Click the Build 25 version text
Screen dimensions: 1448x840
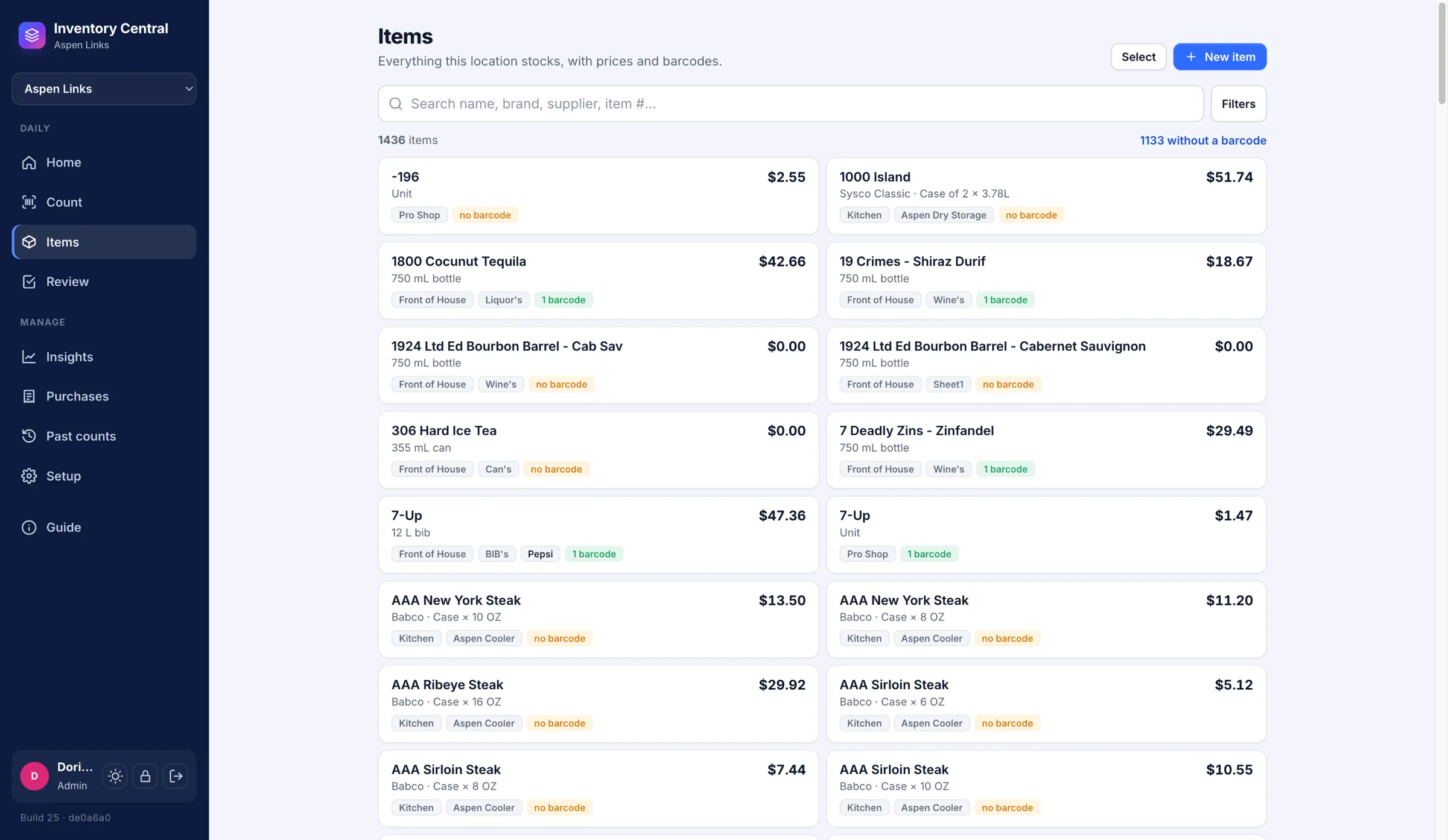point(65,818)
